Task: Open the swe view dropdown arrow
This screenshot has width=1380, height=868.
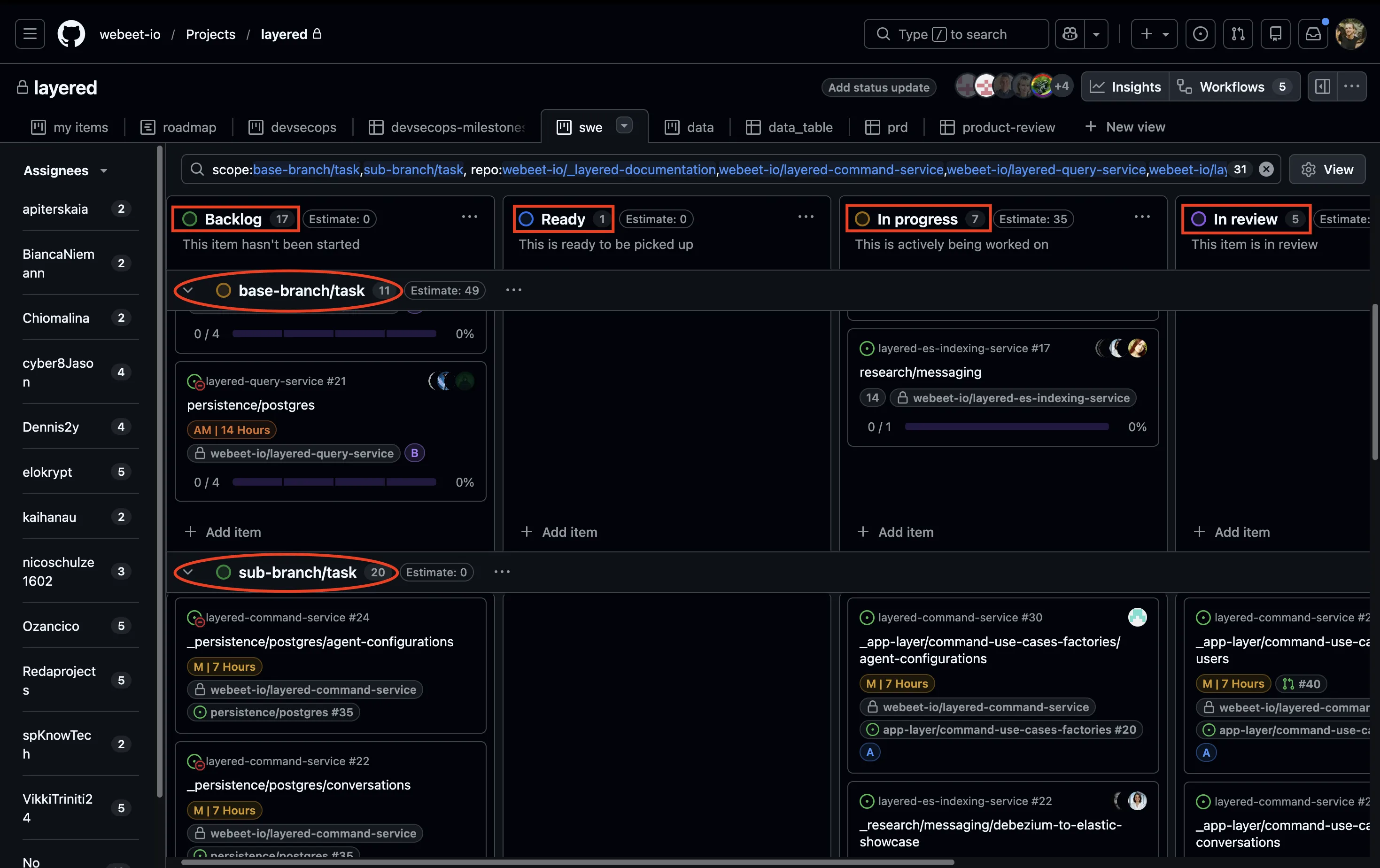Action: pos(624,126)
